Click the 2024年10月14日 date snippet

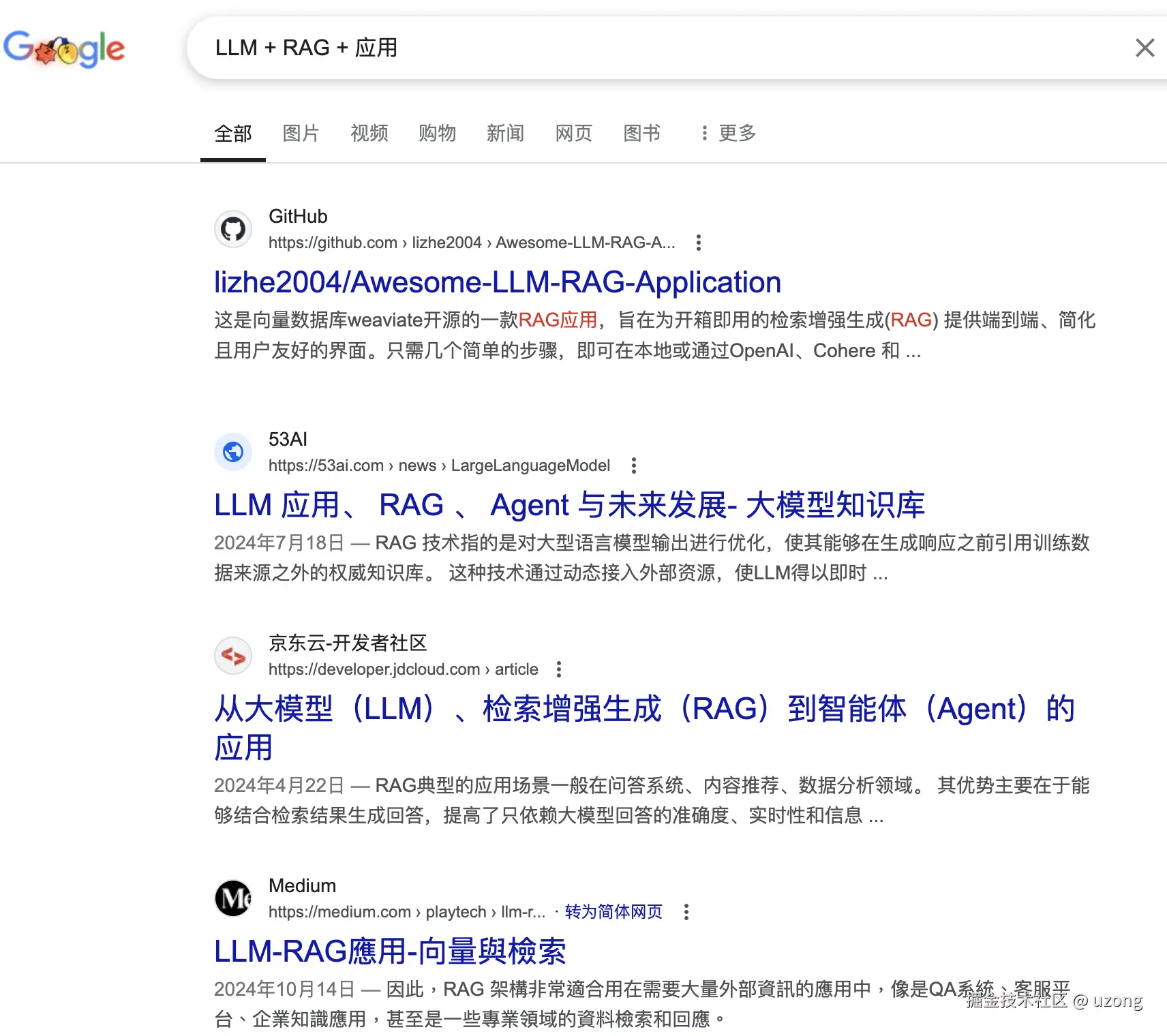[285, 990]
